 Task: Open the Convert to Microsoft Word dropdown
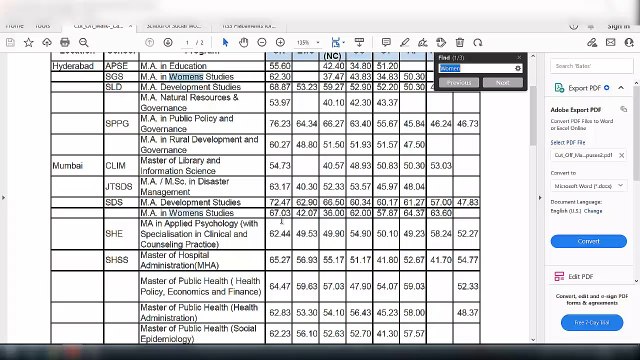[x=588, y=186]
